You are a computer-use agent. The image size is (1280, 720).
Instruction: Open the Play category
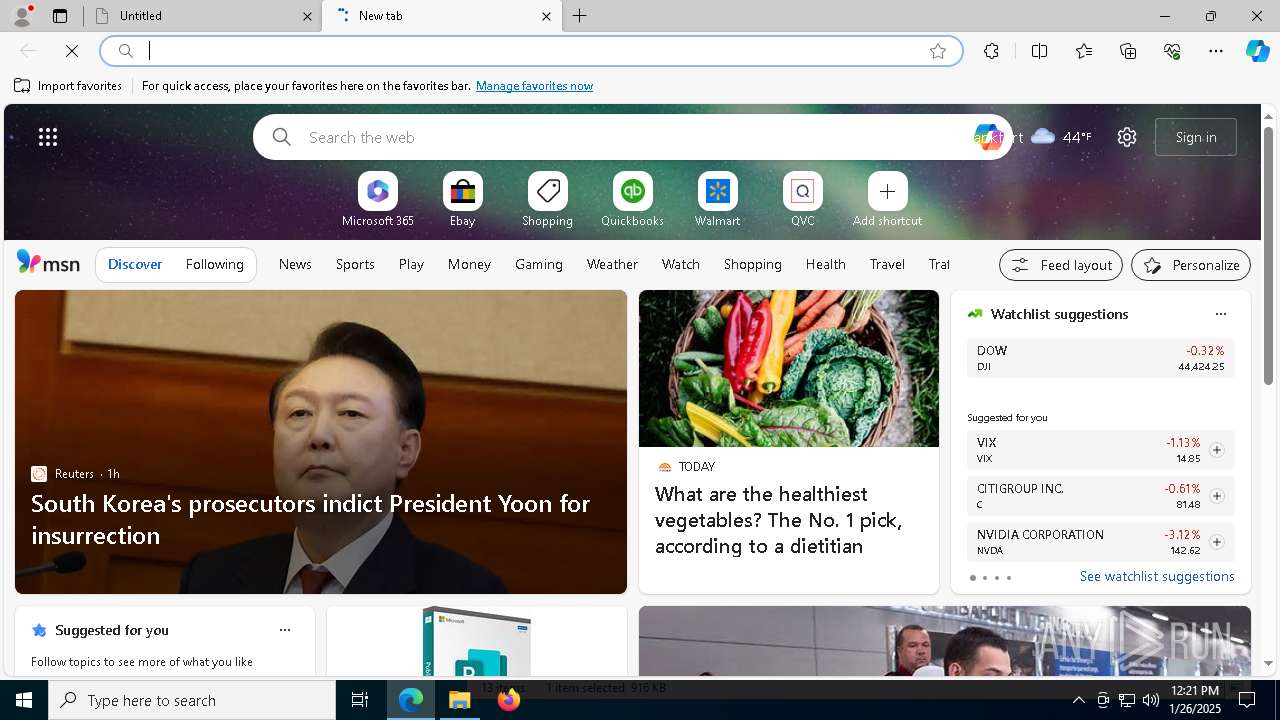coord(411,264)
